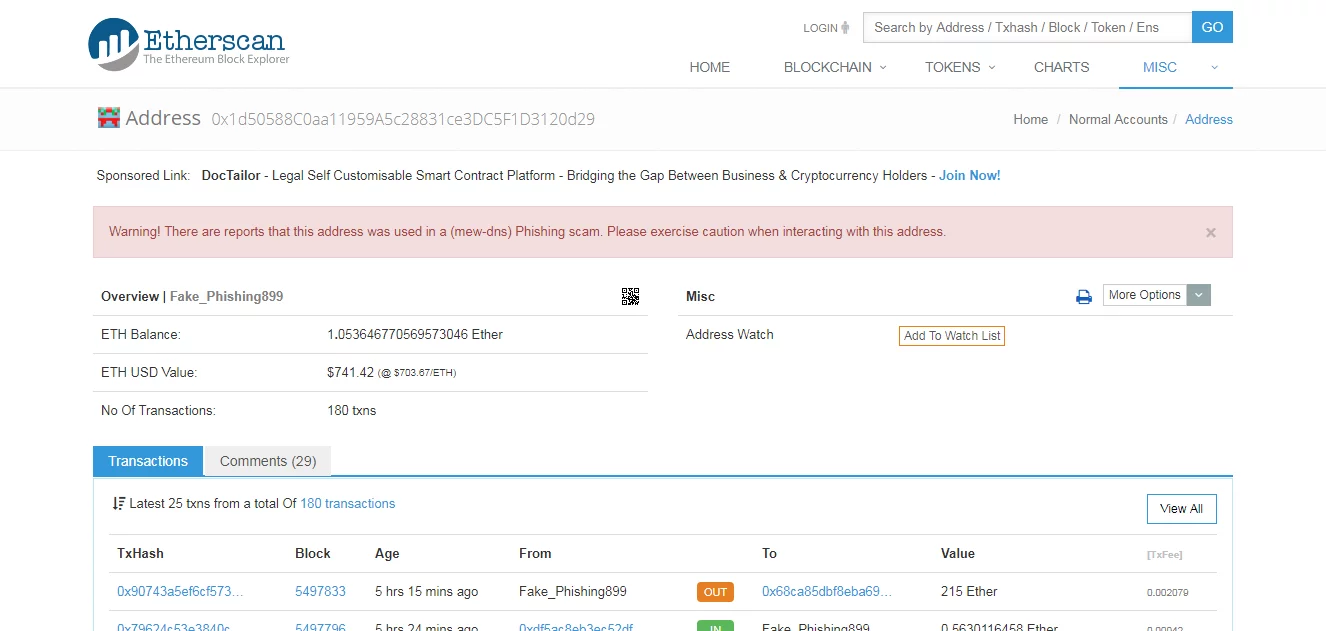Click the DocTailor sponsored text
The width and height of the screenshot is (1326, 631).
pyautogui.click(x=231, y=175)
